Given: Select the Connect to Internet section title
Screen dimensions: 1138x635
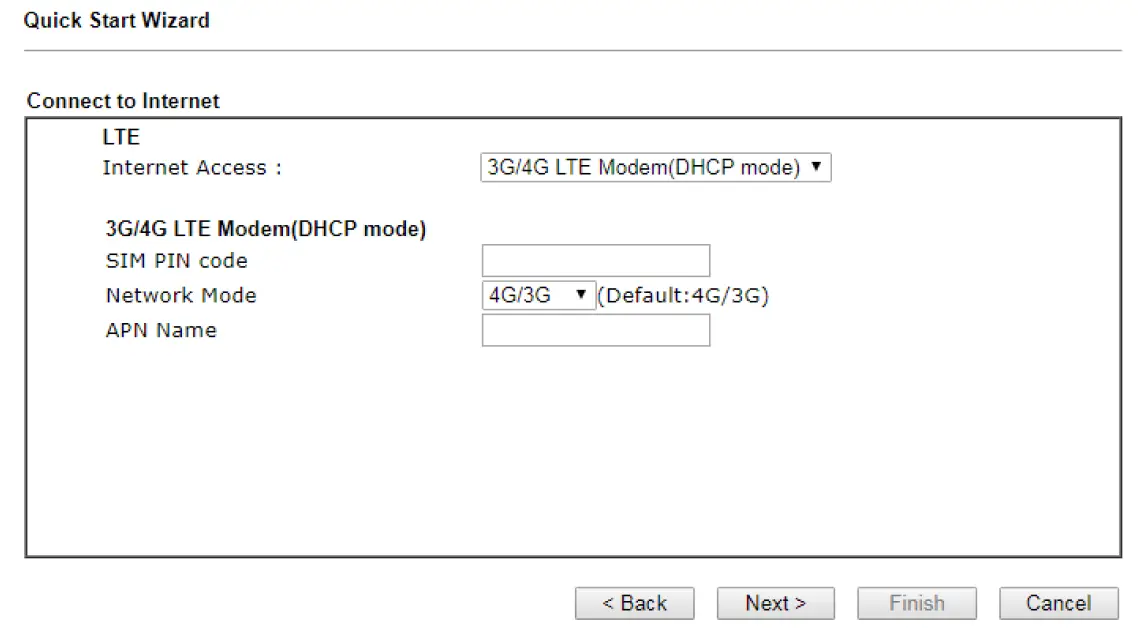Looking at the screenshot, I should coord(123,101).
